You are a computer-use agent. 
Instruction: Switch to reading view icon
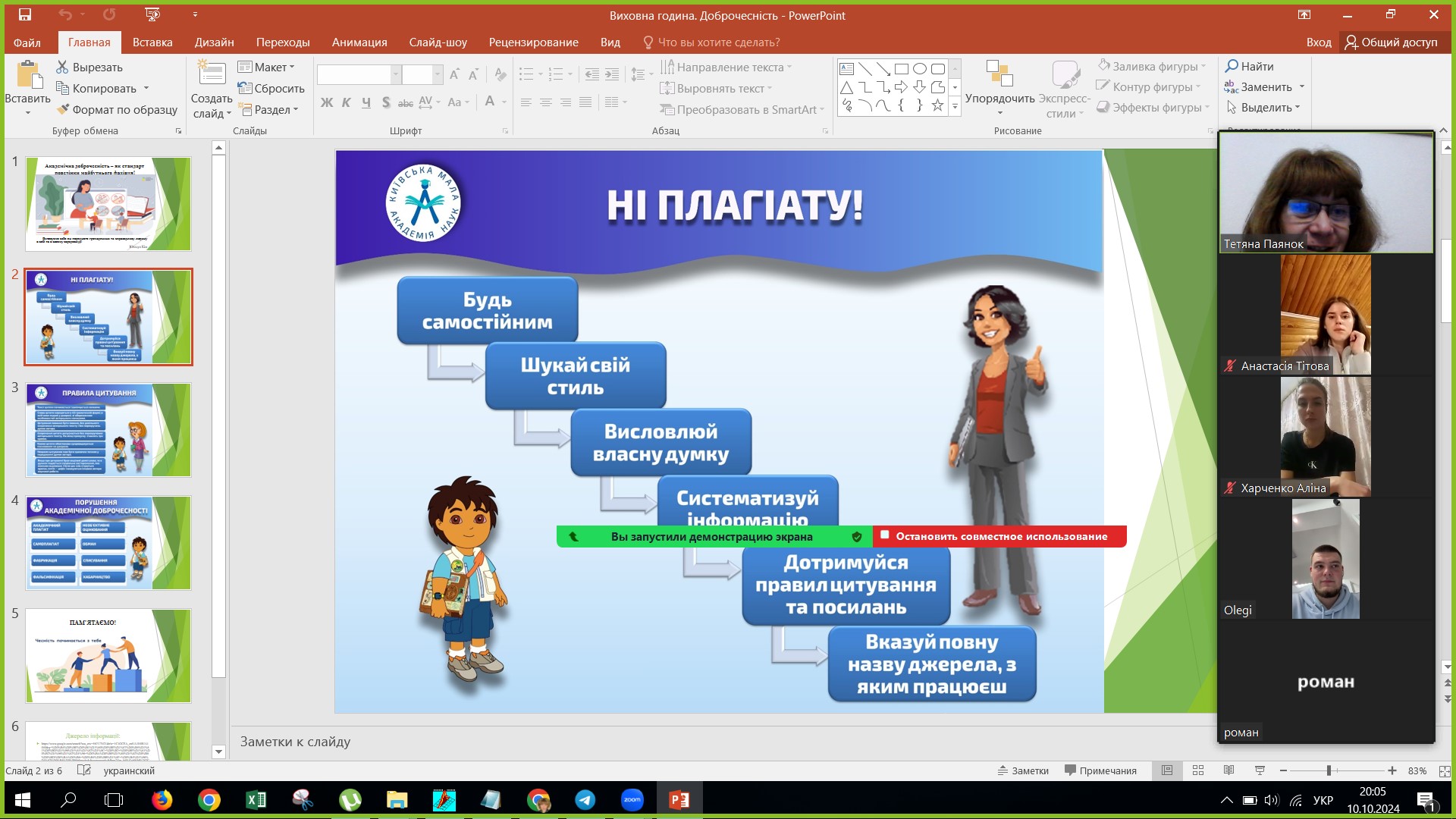coord(1228,770)
